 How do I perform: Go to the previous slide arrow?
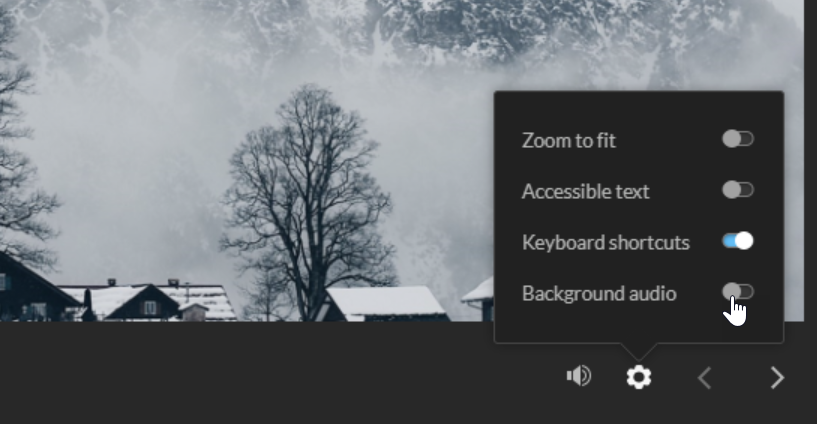point(704,378)
